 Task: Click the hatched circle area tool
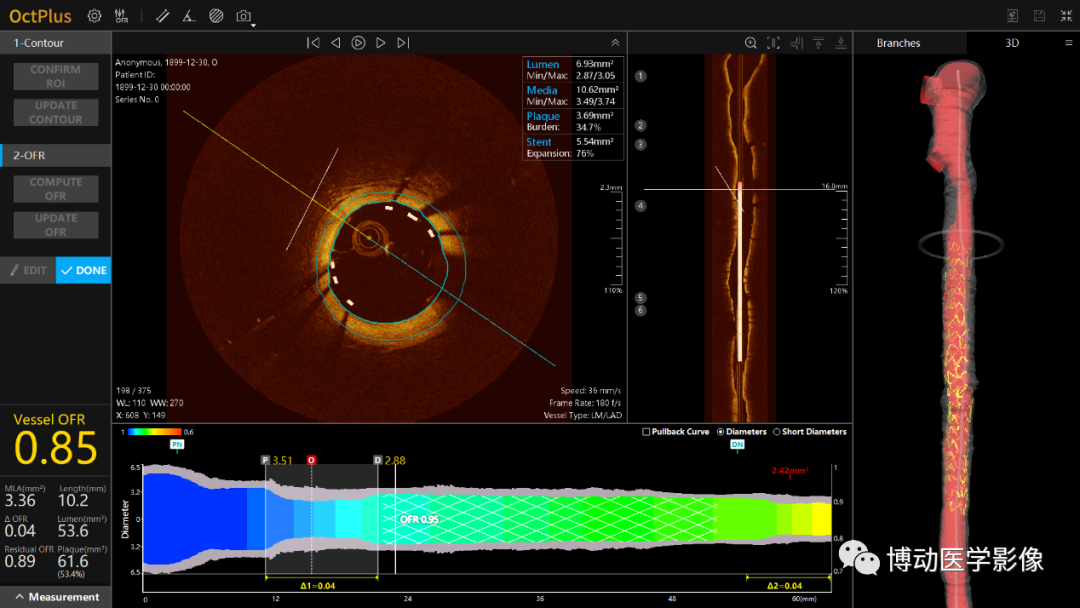click(216, 16)
